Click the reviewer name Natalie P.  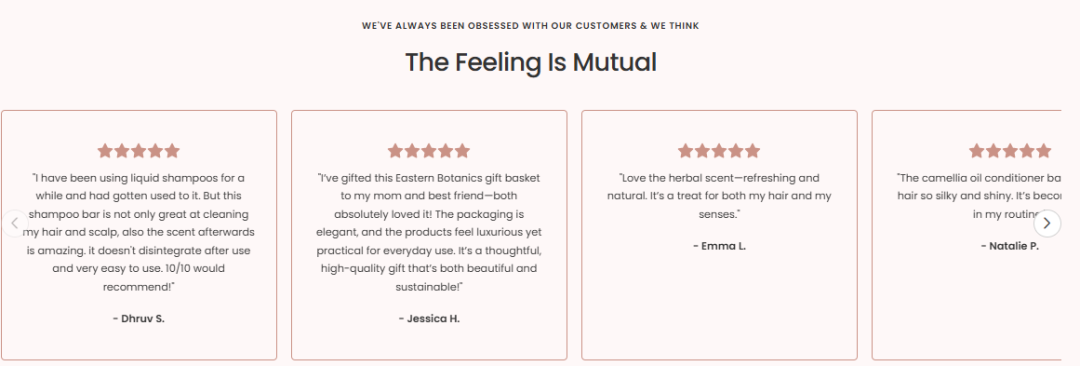click(1010, 246)
